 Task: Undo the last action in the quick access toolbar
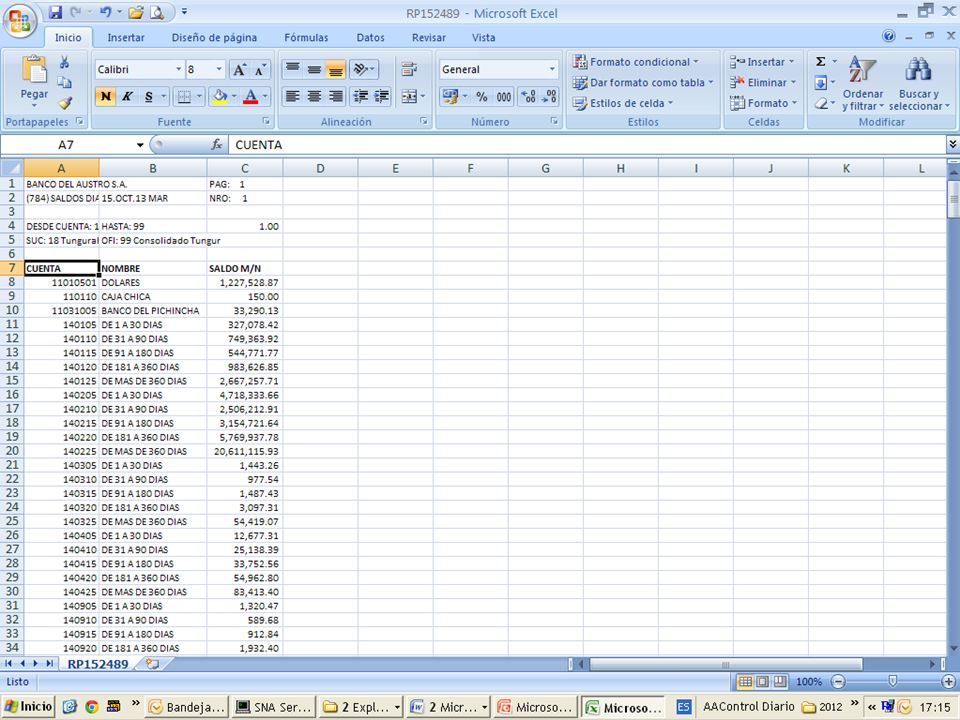coord(105,12)
